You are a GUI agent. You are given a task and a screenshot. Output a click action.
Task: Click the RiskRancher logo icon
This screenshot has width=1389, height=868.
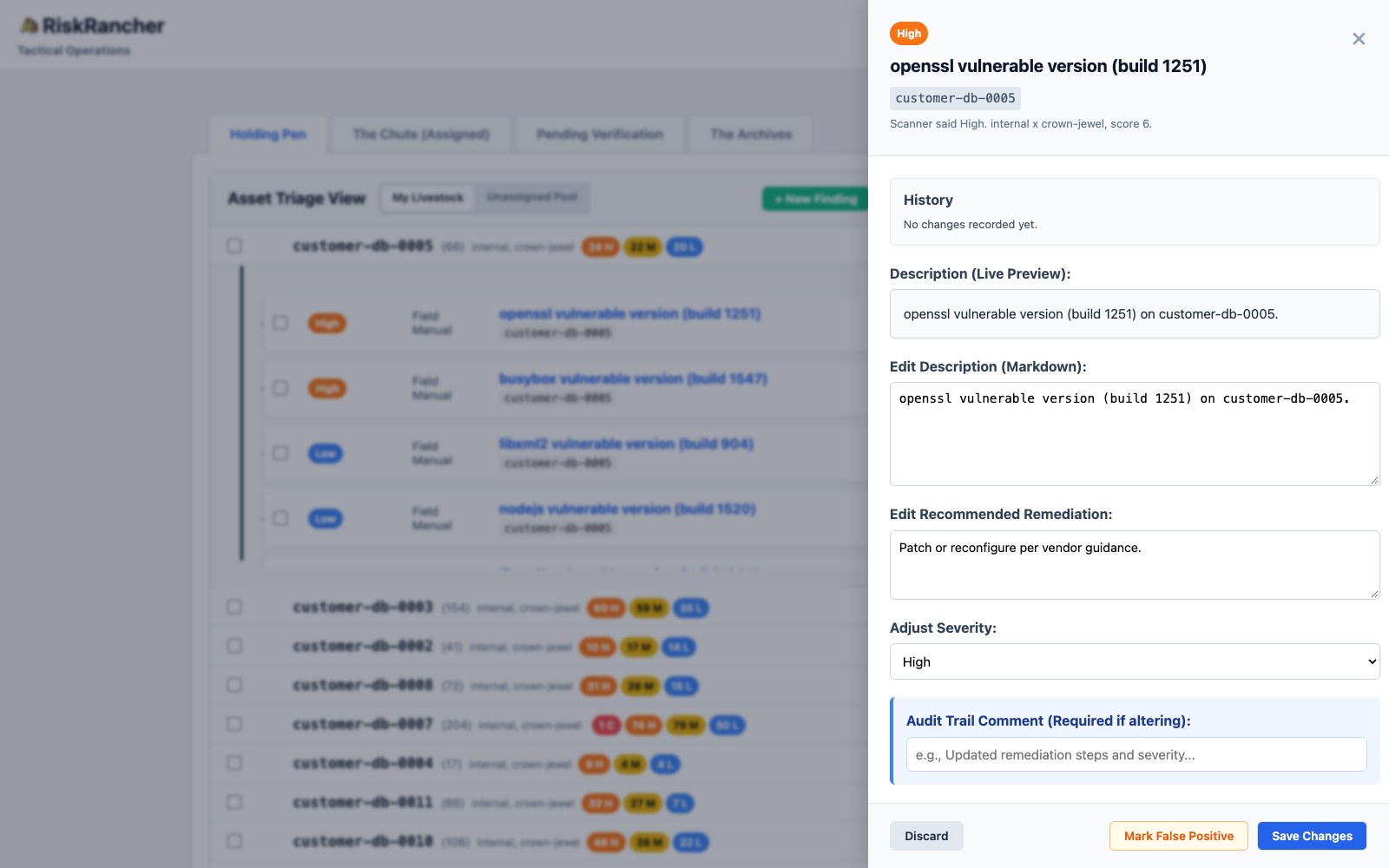point(30,26)
